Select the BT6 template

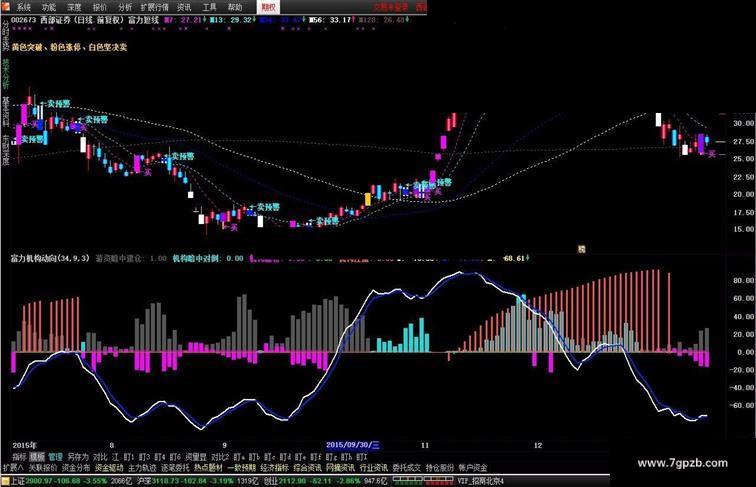(175, 457)
